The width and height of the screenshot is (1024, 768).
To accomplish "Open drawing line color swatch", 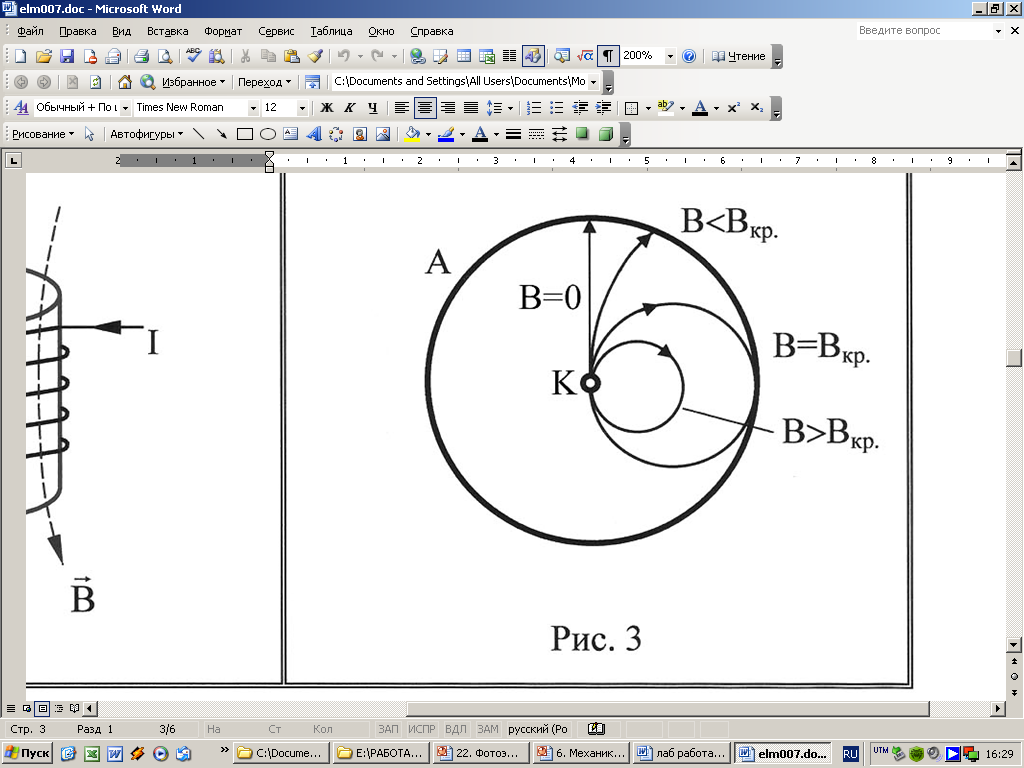I will pyautogui.click(x=446, y=134).
